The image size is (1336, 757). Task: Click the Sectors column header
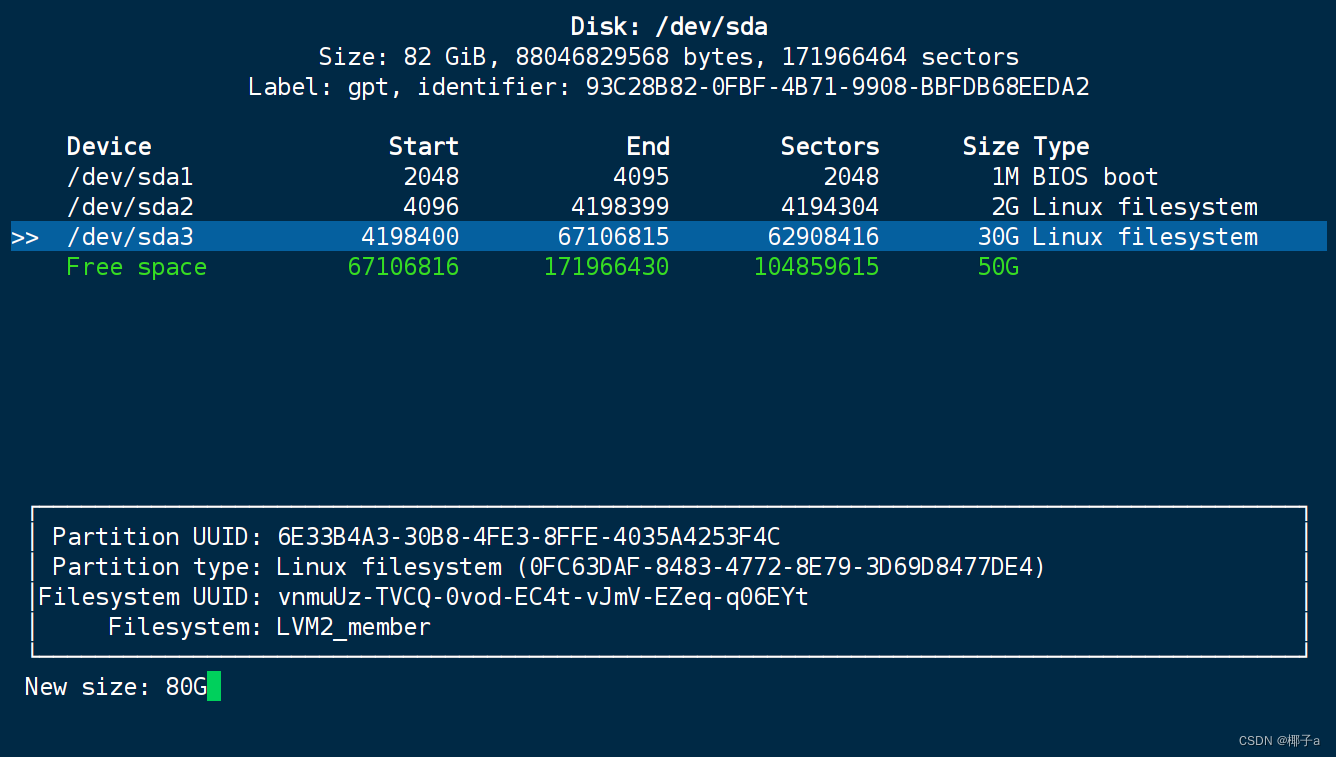coord(830,147)
